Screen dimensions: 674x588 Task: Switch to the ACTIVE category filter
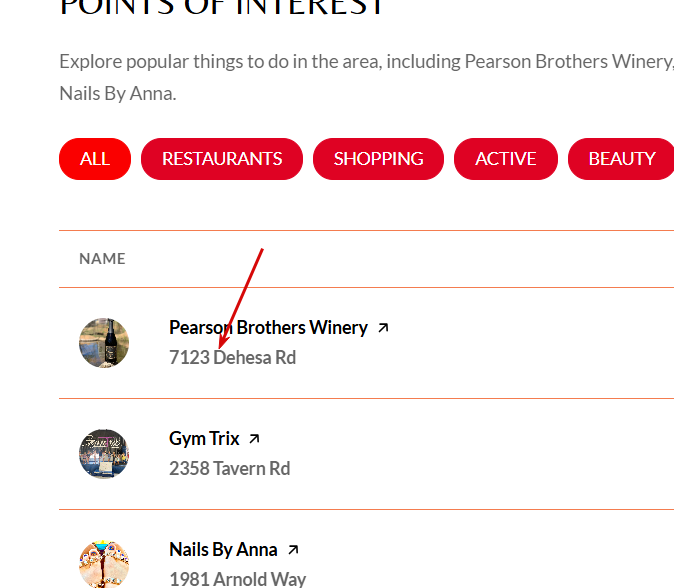coord(505,159)
